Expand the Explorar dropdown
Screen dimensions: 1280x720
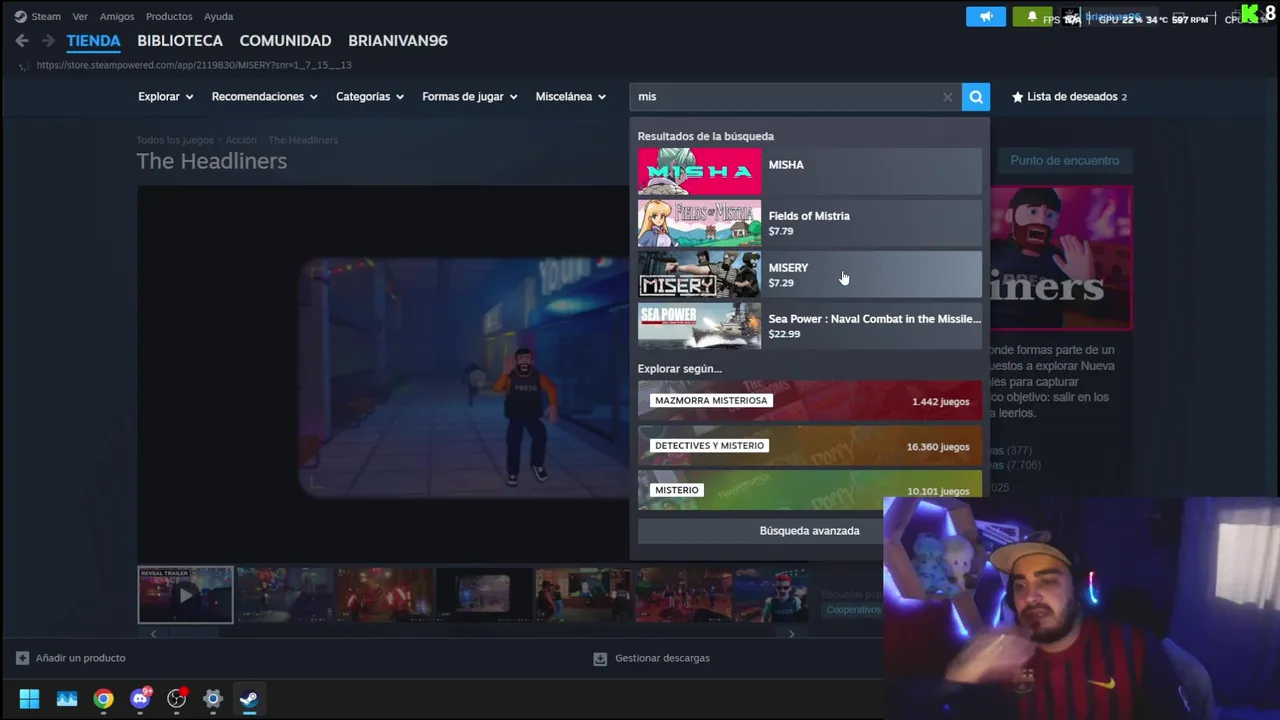pyautogui.click(x=166, y=97)
